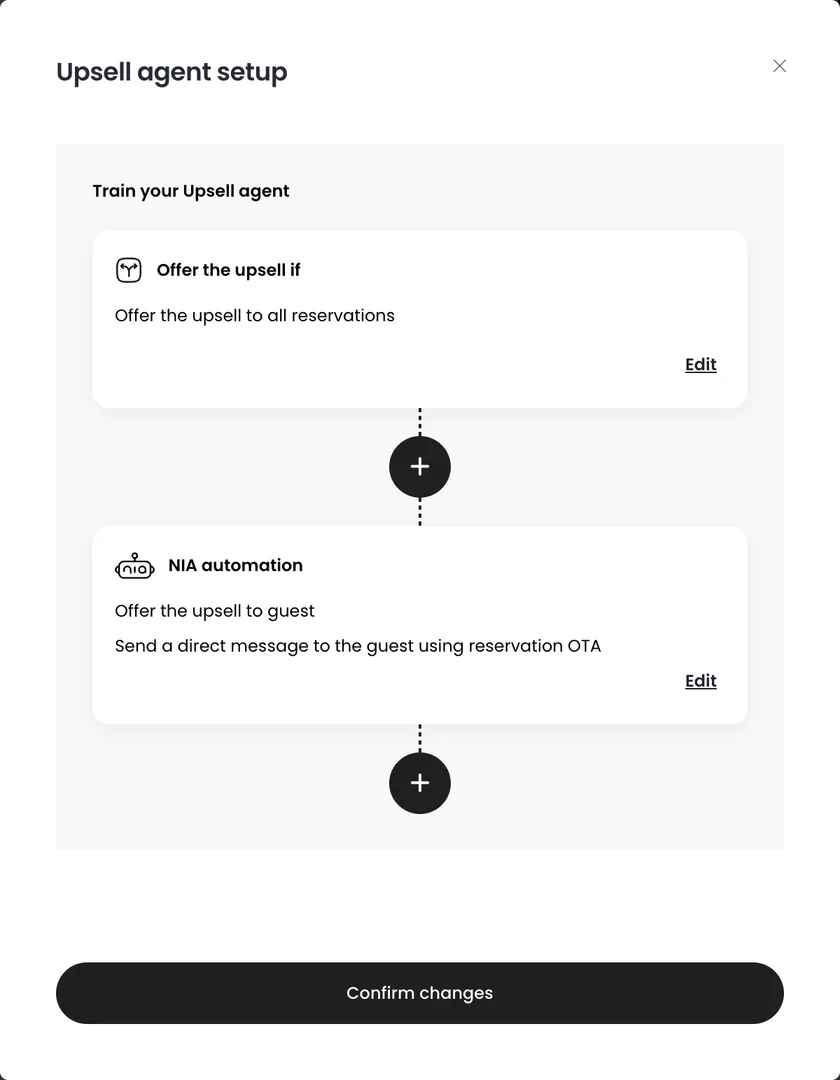Click the NIA automation step card
This screenshot has height=1080, width=840.
pyautogui.click(x=419, y=625)
